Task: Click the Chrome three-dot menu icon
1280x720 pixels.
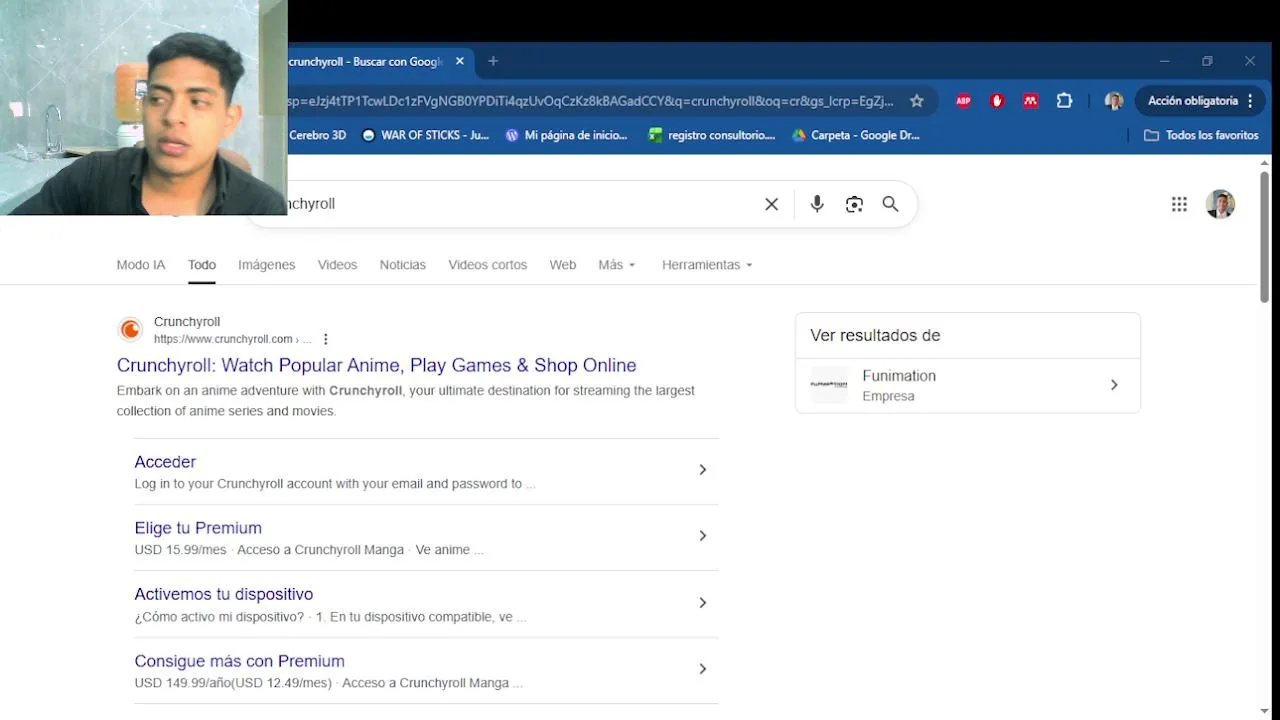Action: click(x=1251, y=101)
